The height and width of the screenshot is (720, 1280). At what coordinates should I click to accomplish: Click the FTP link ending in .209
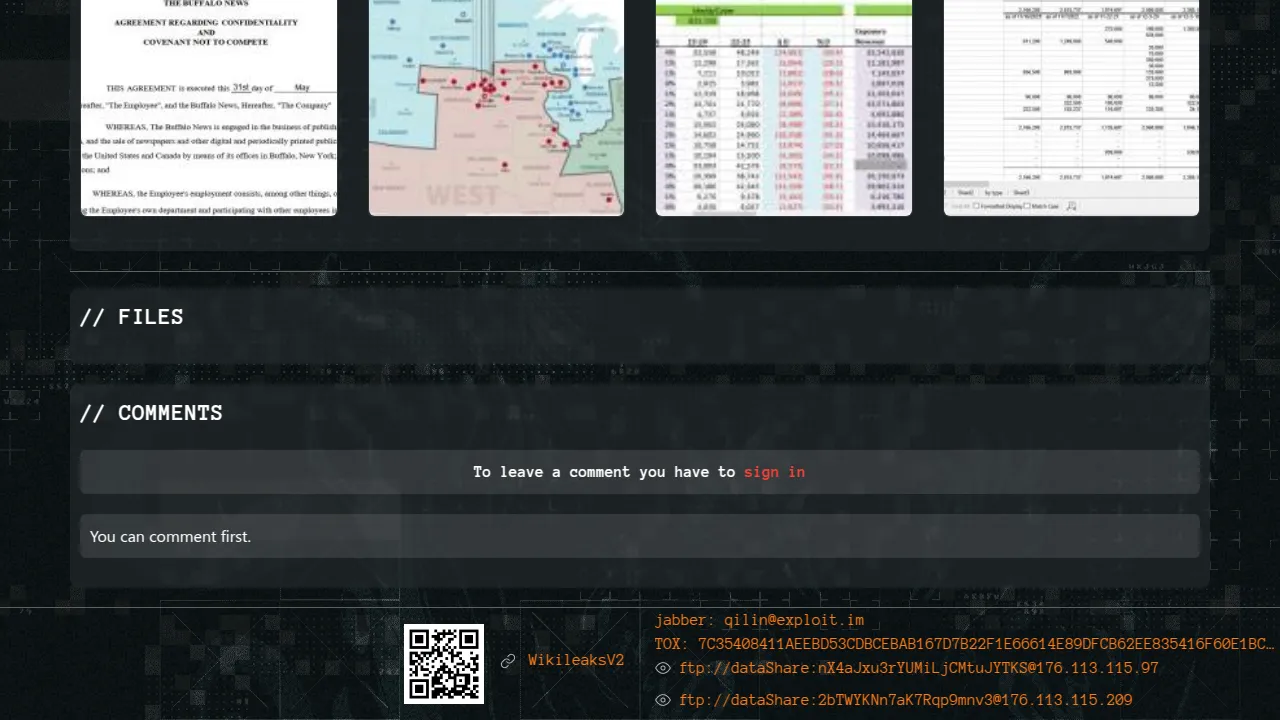pyautogui.click(x=905, y=701)
